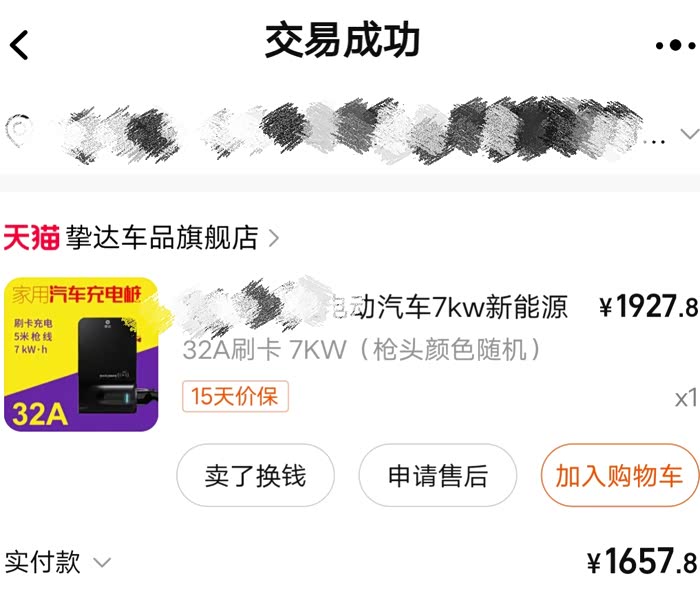Viewport: 700px width, 600px height.
Task: Tap the back arrow icon
Action: (19, 45)
